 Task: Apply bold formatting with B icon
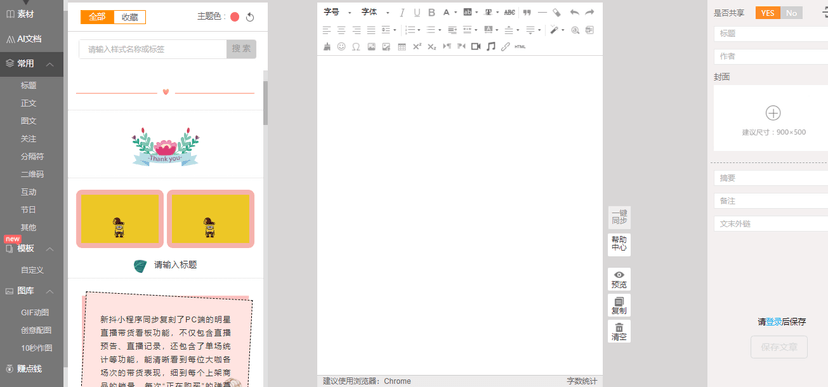(x=431, y=12)
